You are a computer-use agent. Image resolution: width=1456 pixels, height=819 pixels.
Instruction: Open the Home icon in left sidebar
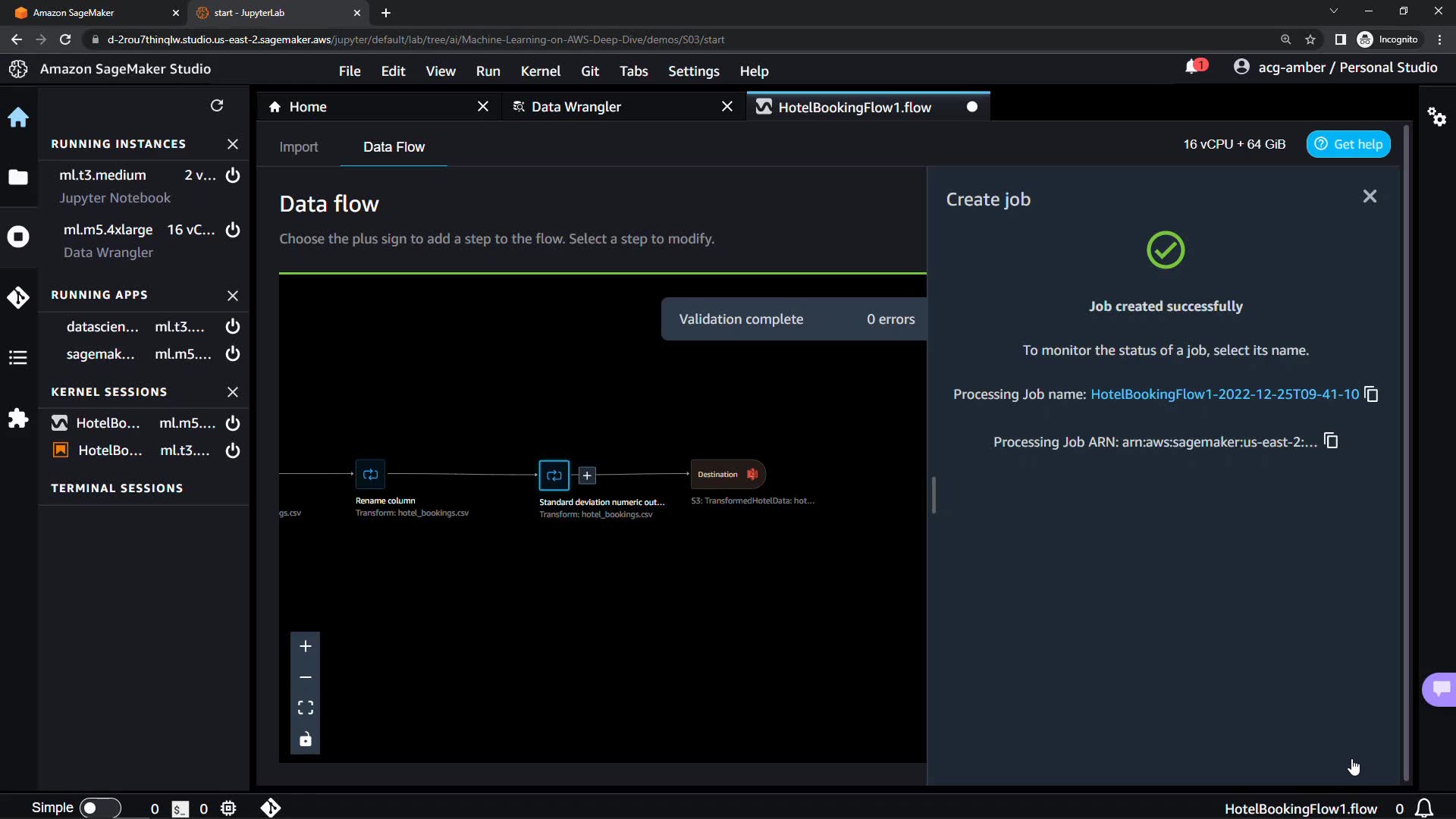click(18, 118)
